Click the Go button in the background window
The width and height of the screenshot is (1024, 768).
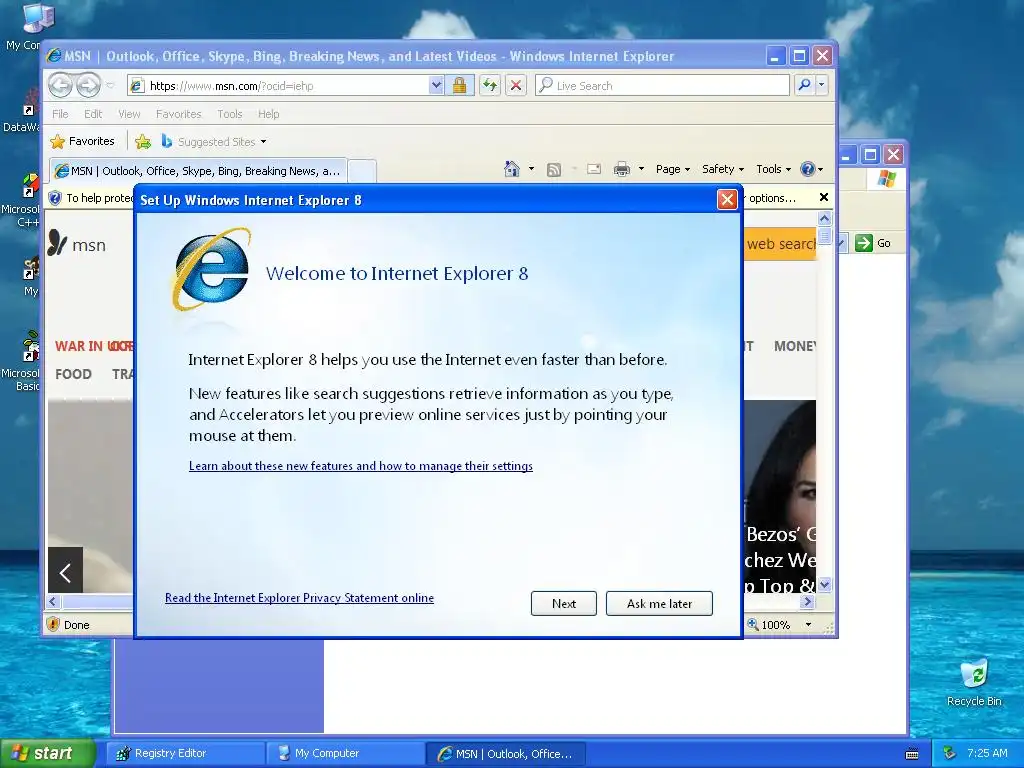873,243
